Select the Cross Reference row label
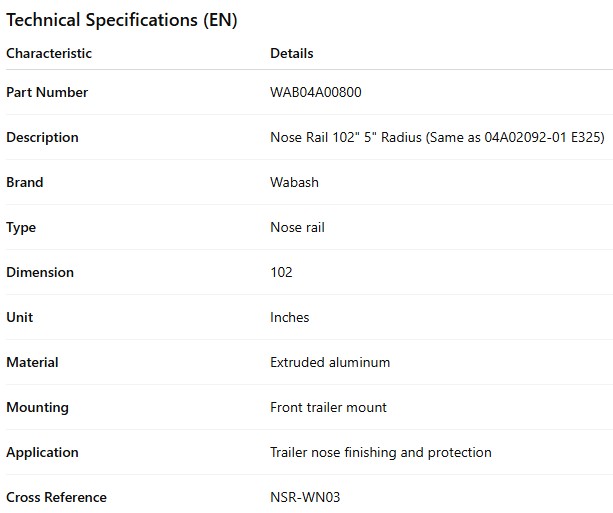This screenshot has height=513, width=613. point(56,497)
